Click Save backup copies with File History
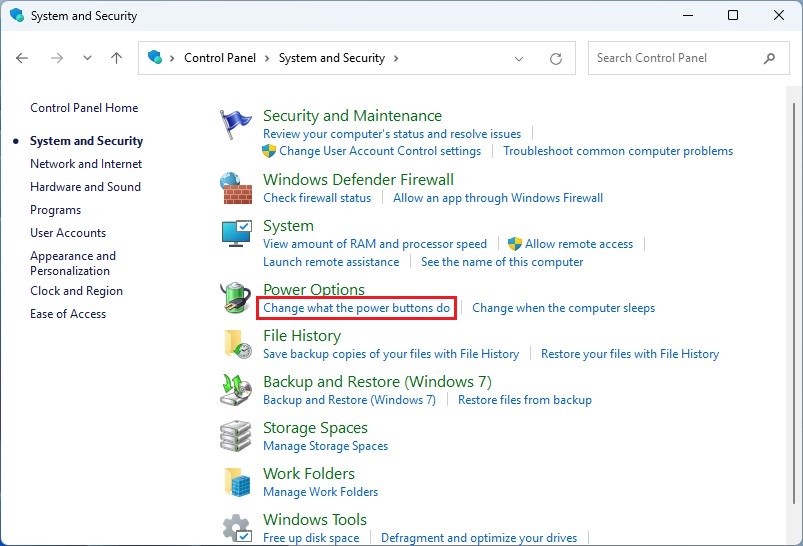 (391, 354)
